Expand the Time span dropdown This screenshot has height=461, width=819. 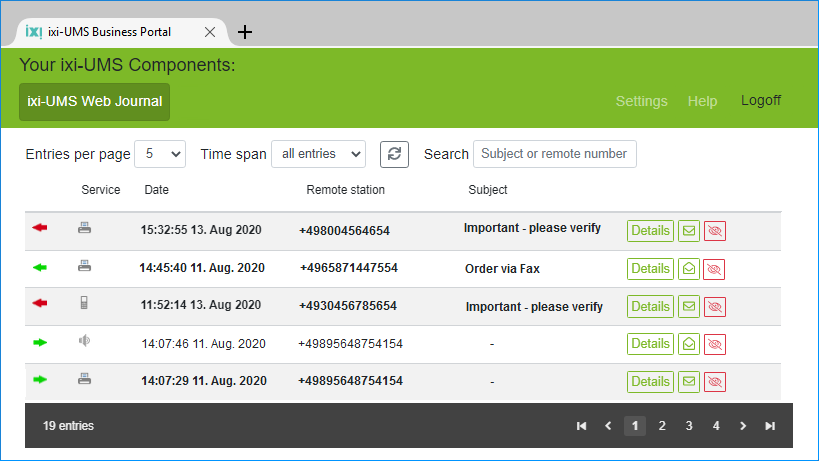[318, 154]
